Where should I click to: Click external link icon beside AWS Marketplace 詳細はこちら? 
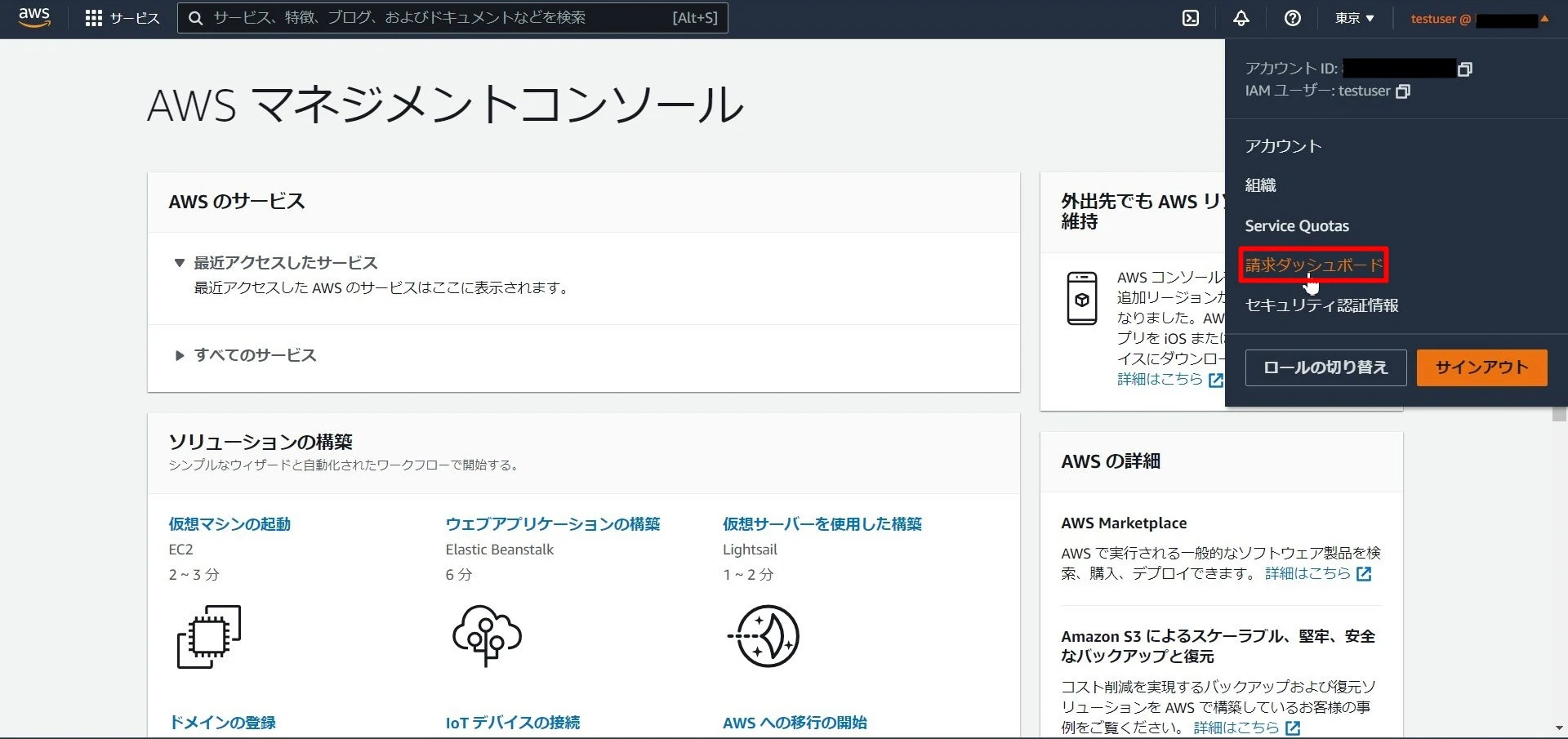click(x=1364, y=574)
